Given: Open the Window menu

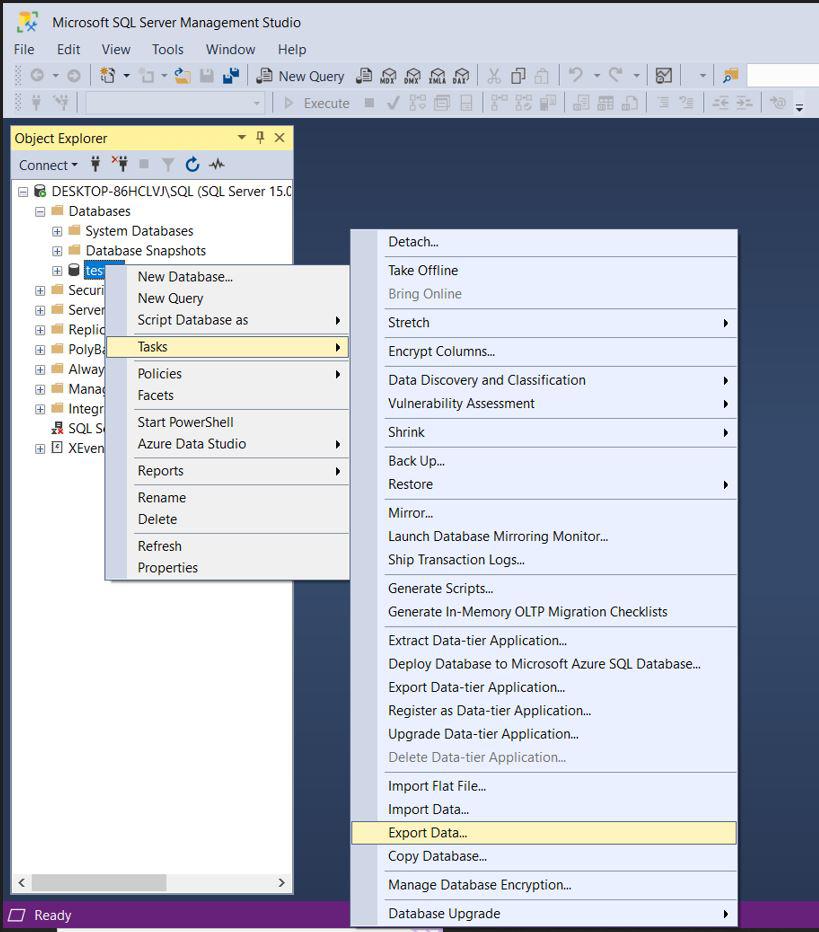Looking at the screenshot, I should (x=231, y=49).
